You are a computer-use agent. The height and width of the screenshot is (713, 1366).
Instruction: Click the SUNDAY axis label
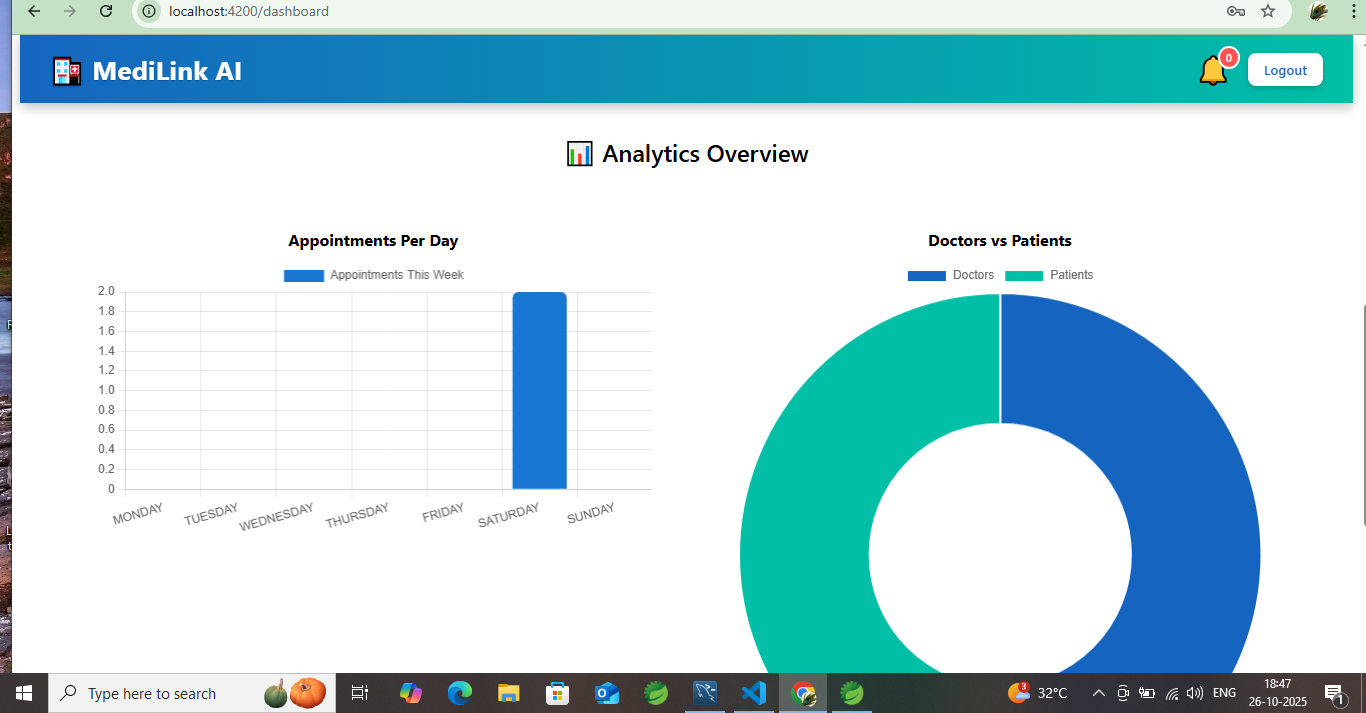coord(591,514)
